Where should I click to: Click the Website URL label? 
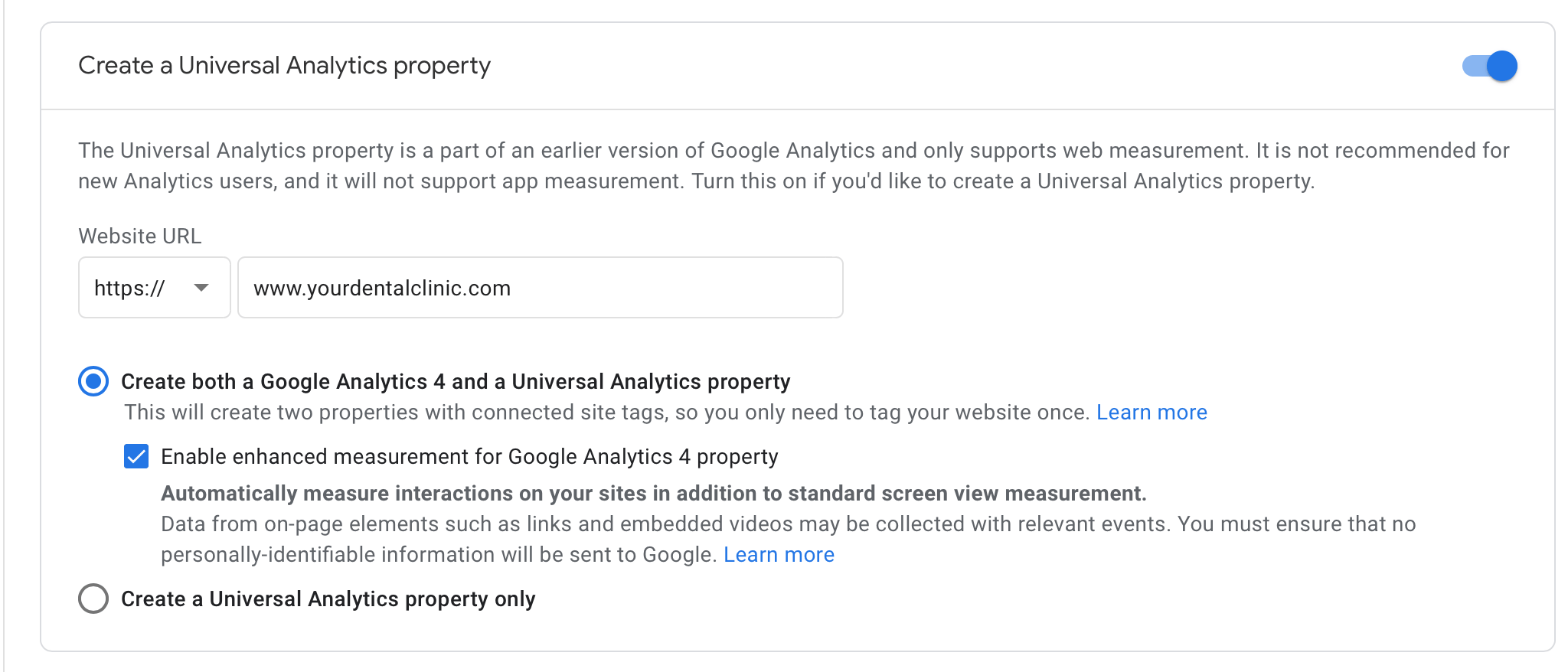[x=139, y=236]
